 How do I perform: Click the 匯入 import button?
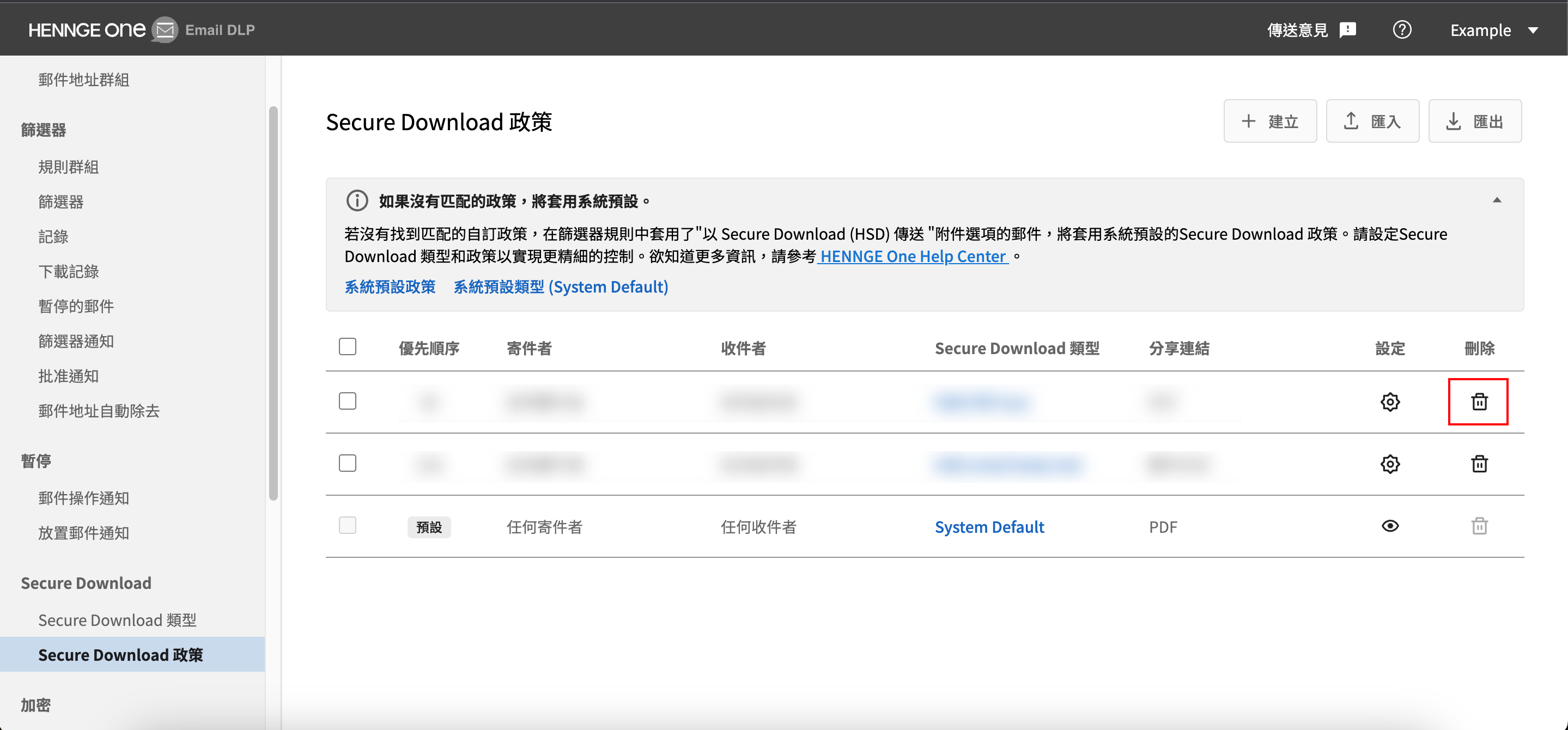(x=1372, y=121)
